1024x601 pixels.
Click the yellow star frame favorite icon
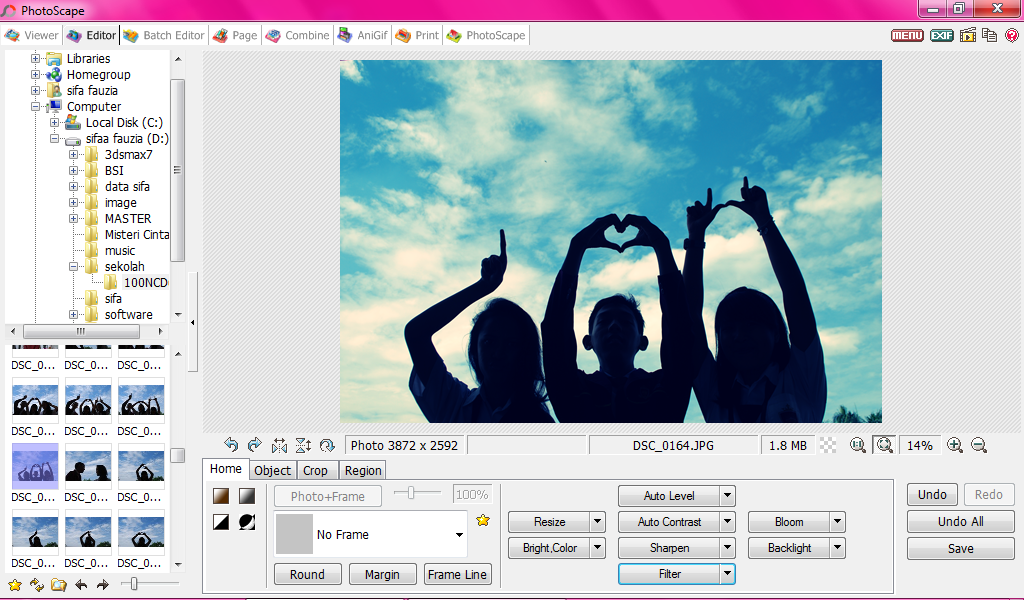pyautogui.click(x=483, y=521)
